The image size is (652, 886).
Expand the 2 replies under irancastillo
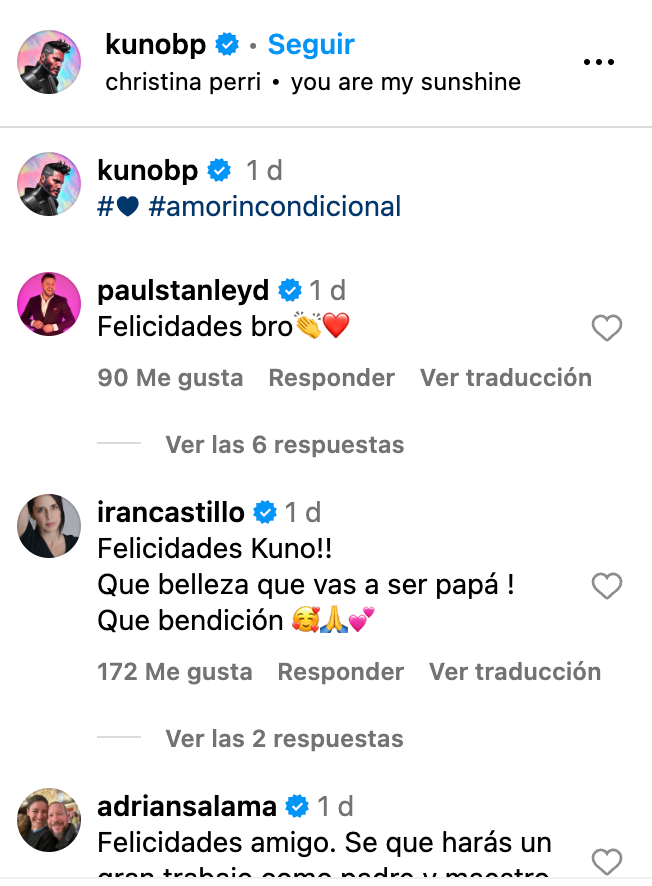[x=284, y=739]
